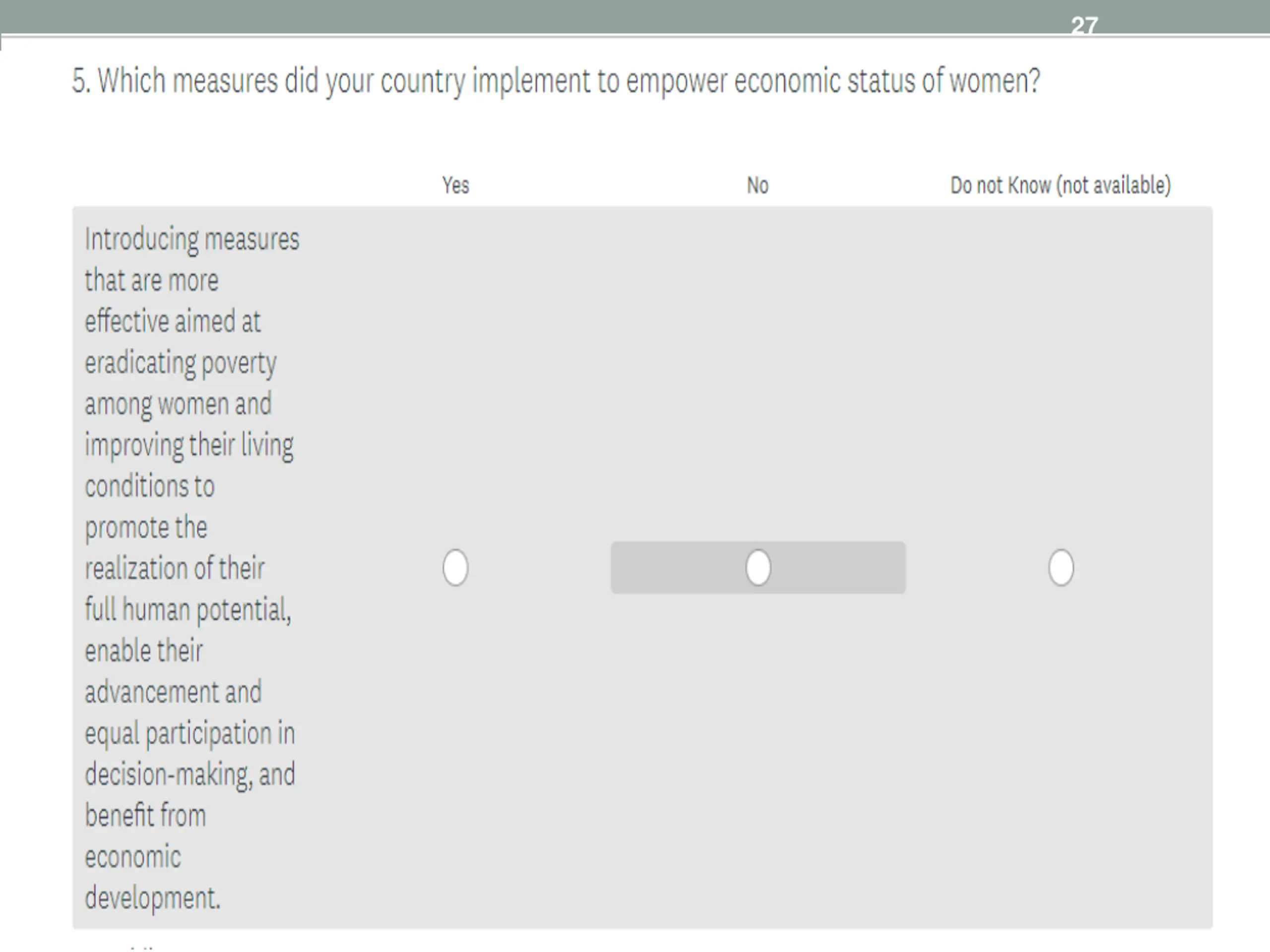Click the gray header bar at top
The height and width of the screenshot is (952, 1270).
point(635,17)
